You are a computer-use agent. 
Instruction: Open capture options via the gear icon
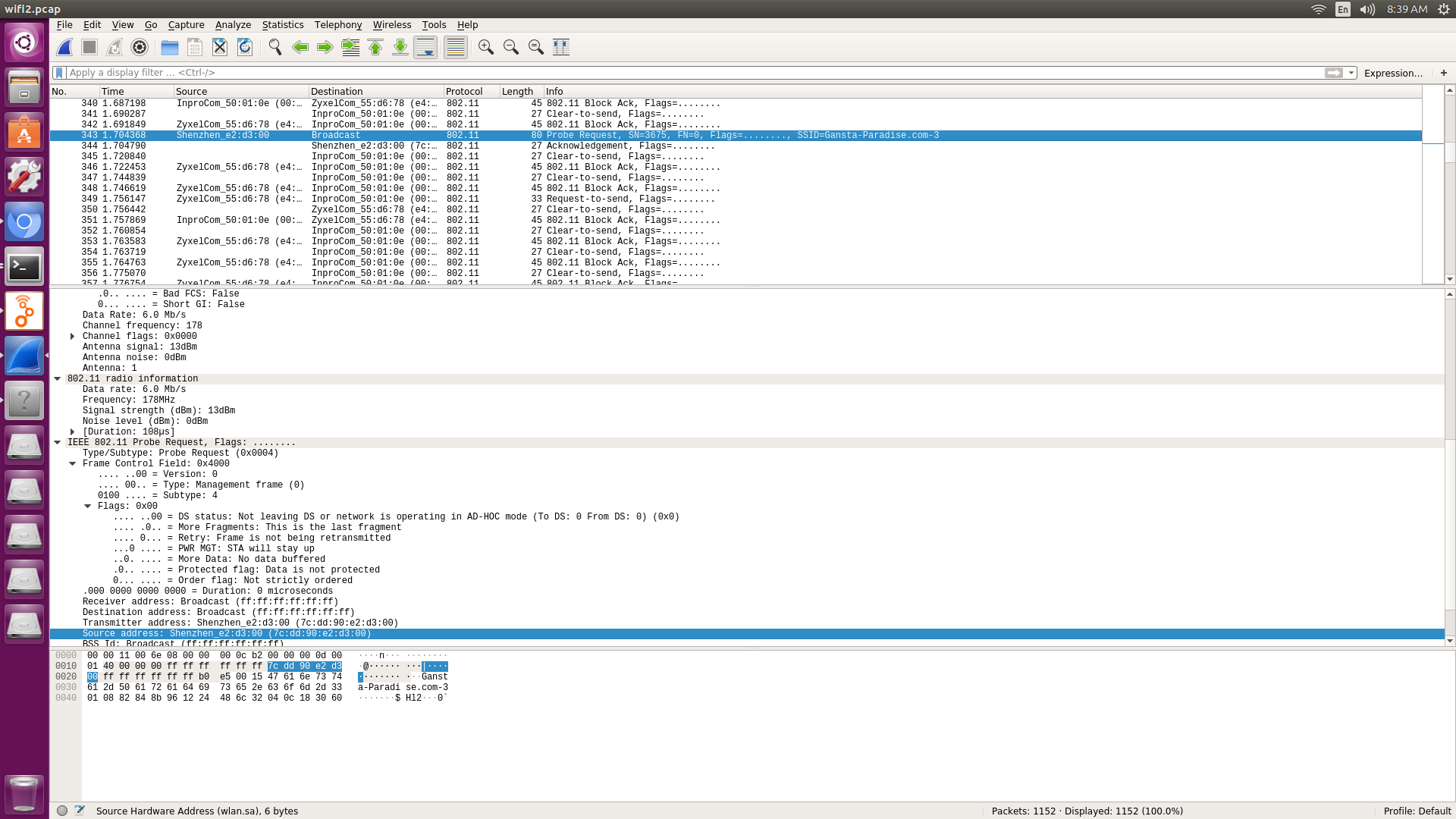tap(140, 46)
